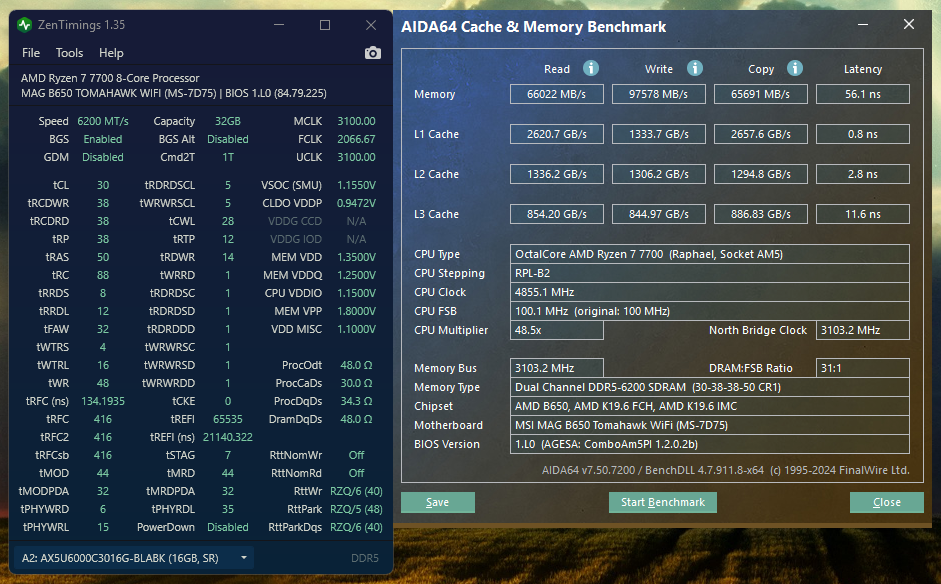This screenshot has height=584, width=941.
Task: Click the L3 Cache Latency value 11.6 ns
Action: [x=863, y=214]
